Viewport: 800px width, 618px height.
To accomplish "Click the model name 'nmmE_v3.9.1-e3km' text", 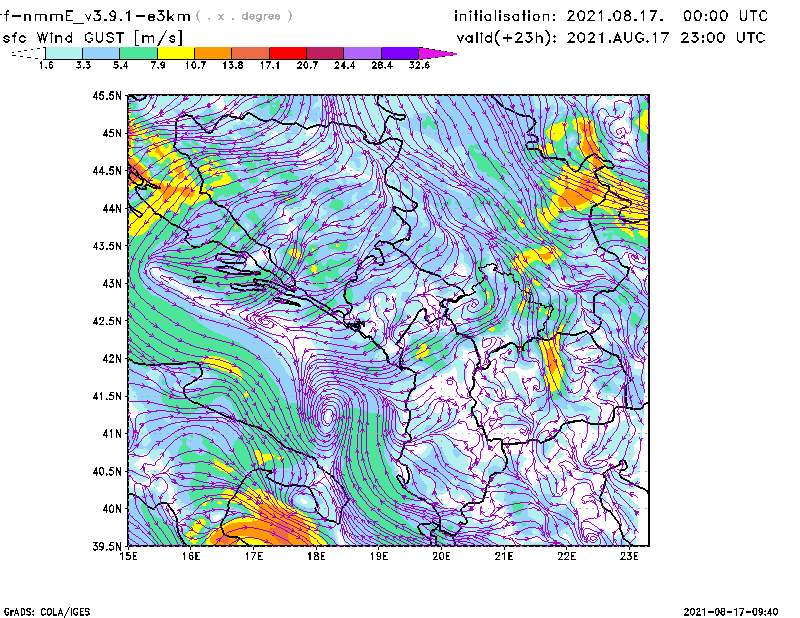I will point(99,16).
